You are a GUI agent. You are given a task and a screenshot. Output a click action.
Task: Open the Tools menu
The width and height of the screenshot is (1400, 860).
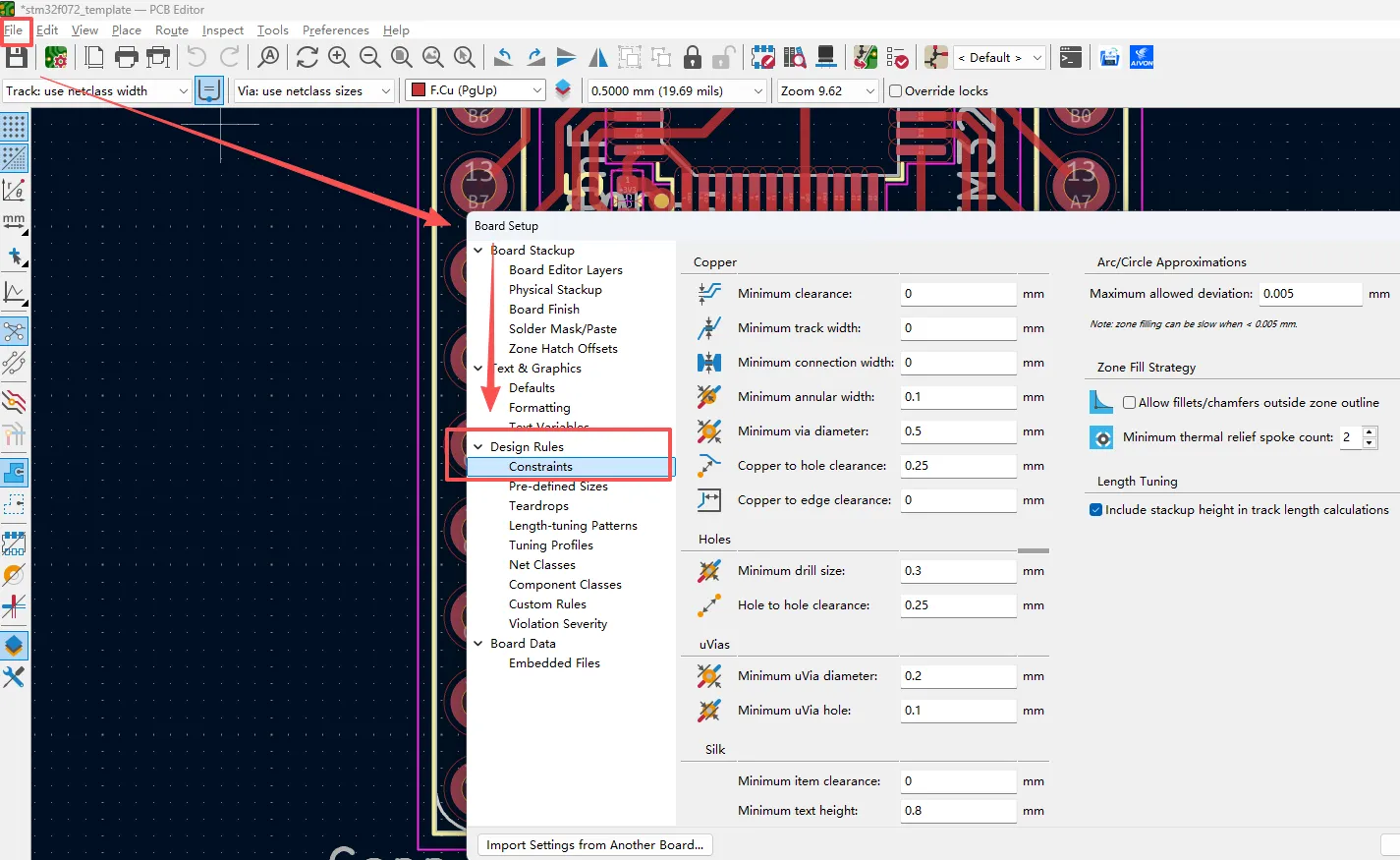tap(273, 29)
